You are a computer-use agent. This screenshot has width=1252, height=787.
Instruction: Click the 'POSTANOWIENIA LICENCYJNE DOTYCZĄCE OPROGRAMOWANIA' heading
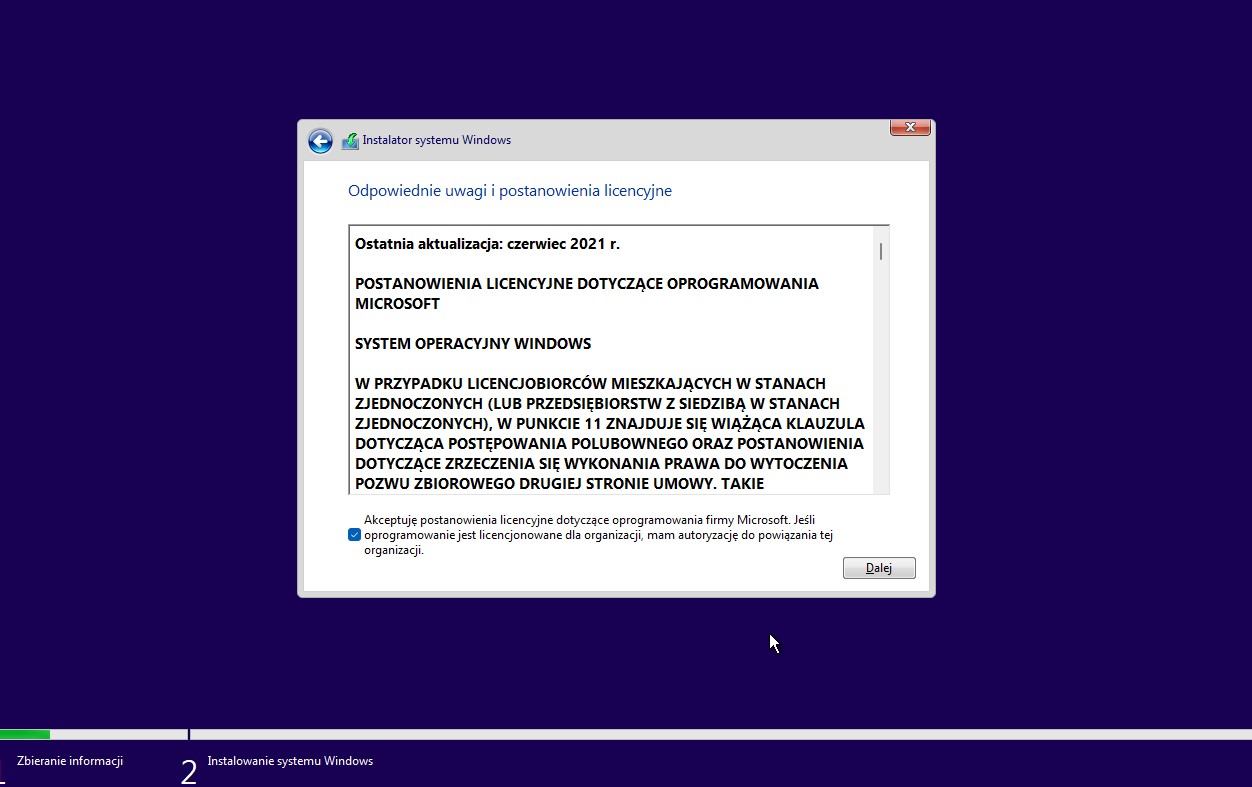tap(586, 284)
